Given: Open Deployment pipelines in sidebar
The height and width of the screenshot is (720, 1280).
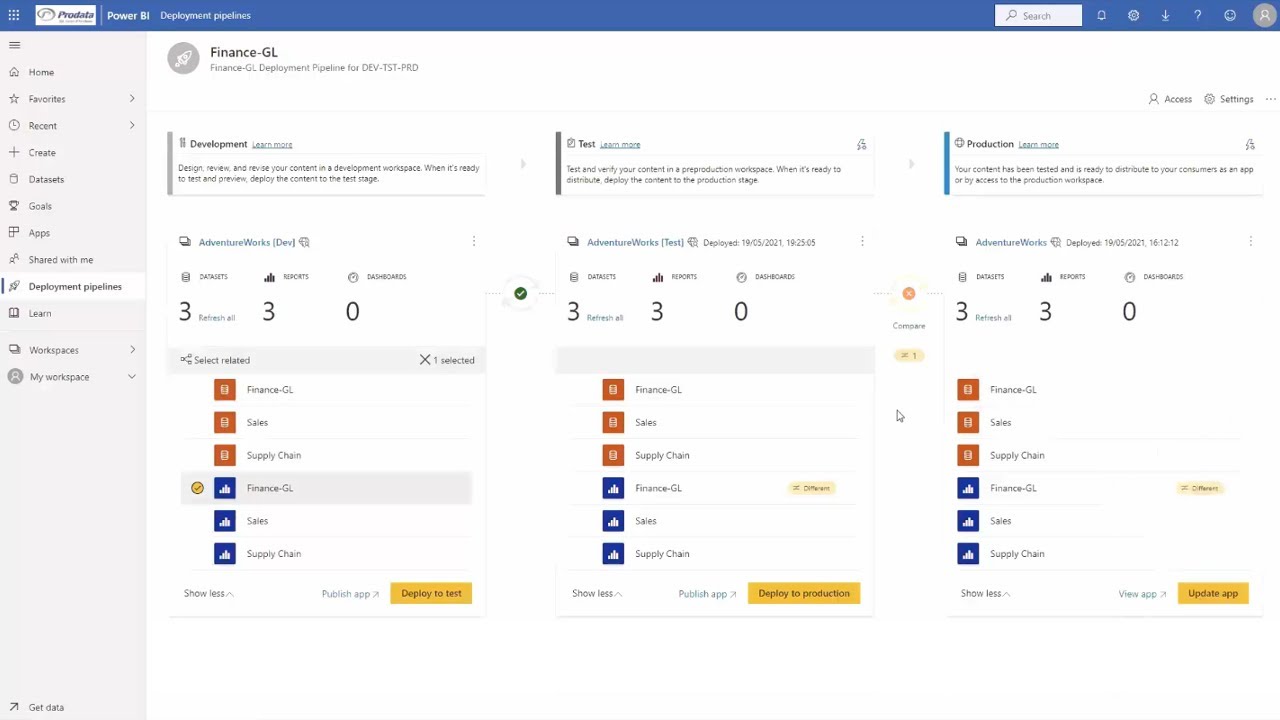Looking at the screenshot, I should 73,286.
